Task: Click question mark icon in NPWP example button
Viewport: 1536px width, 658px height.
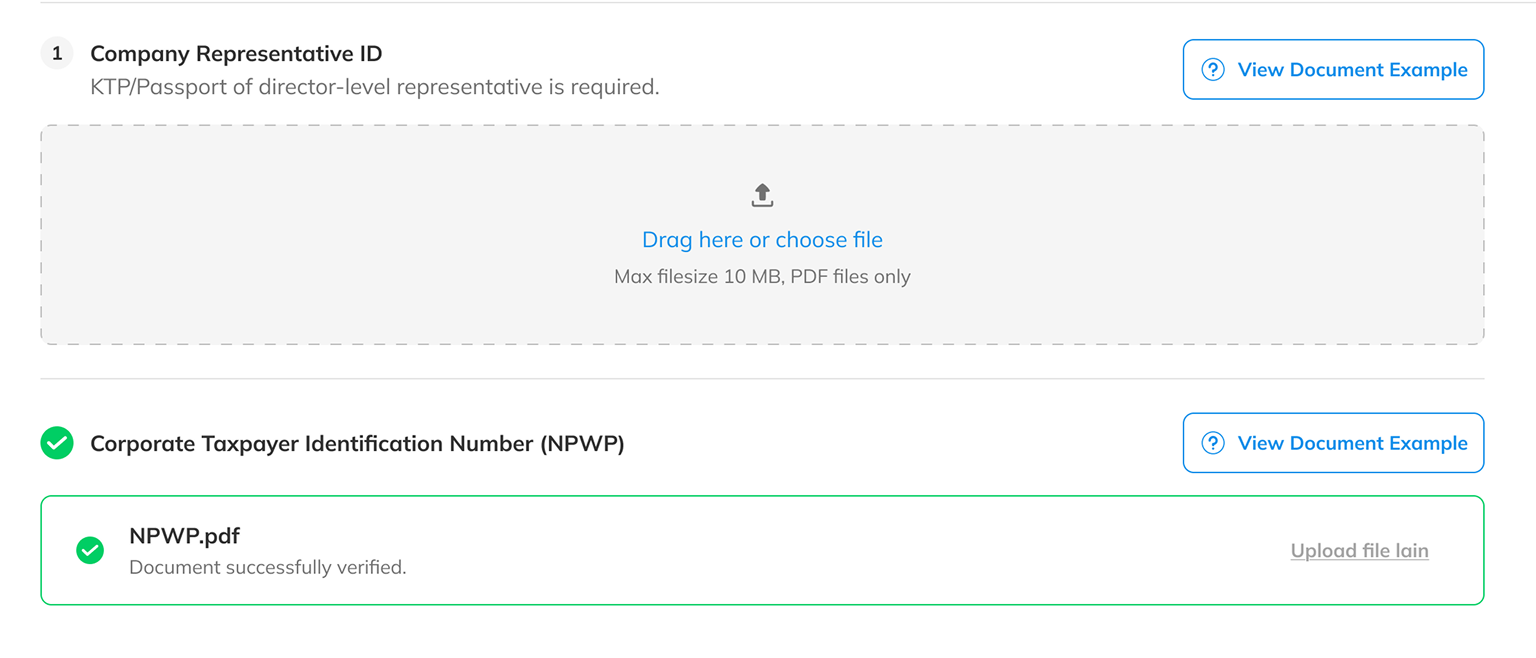Action: pos(1212,443)
